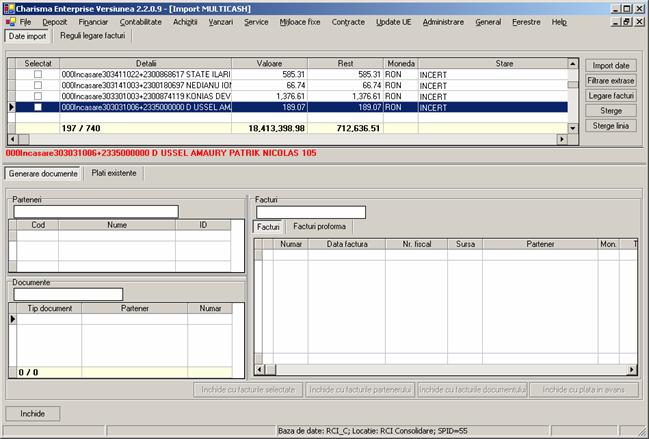Click the Valoare column header

(x=269, y=63)
